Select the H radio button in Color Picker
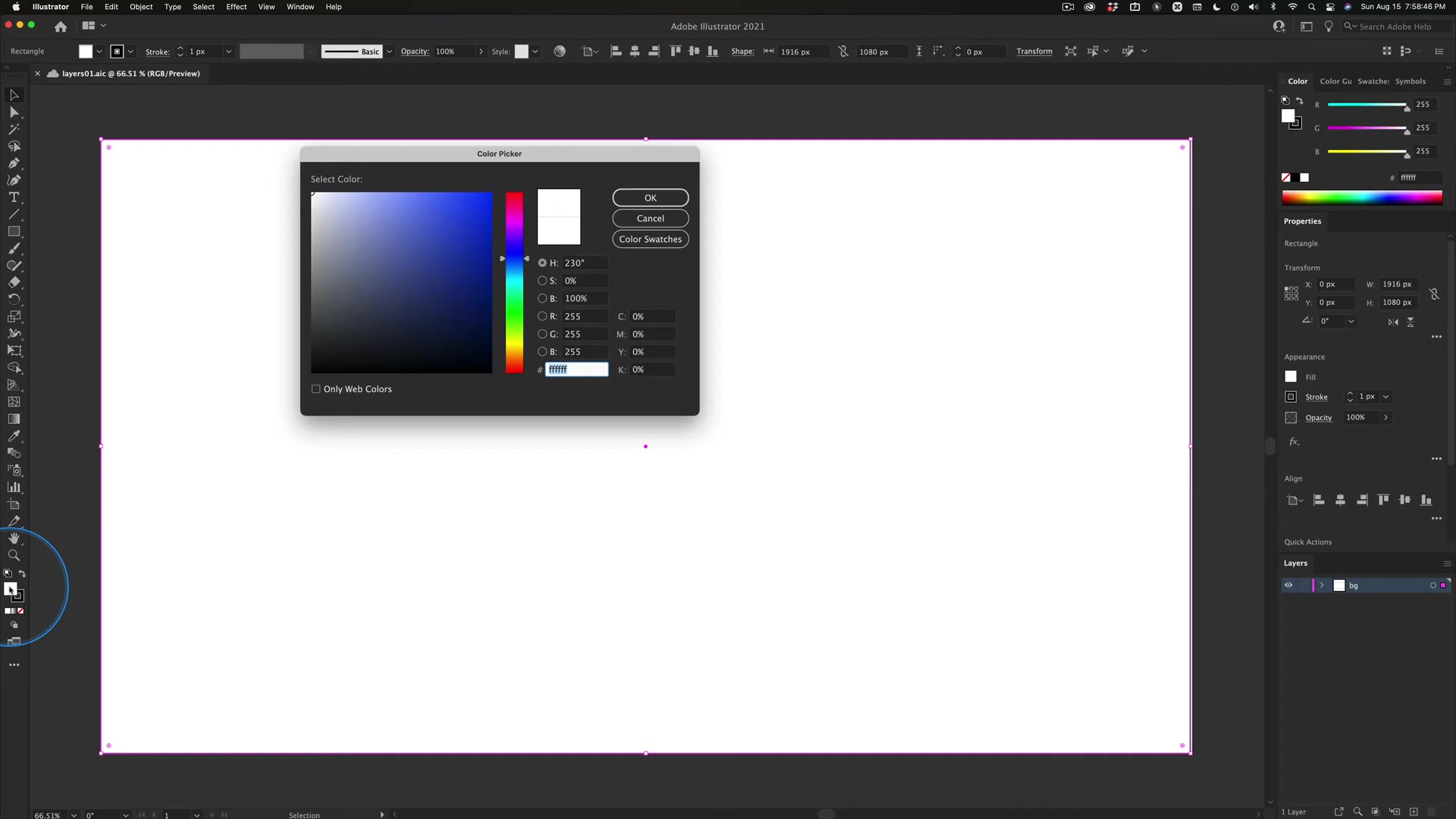1456x819 pixels. pos(543,262)
